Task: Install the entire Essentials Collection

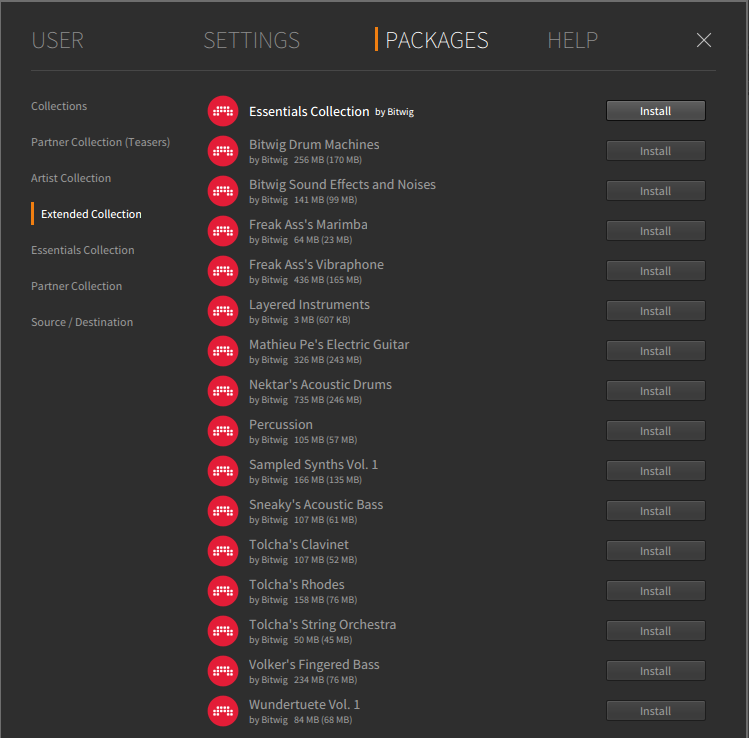Action: pyautogui.click(x=655, y=111)
